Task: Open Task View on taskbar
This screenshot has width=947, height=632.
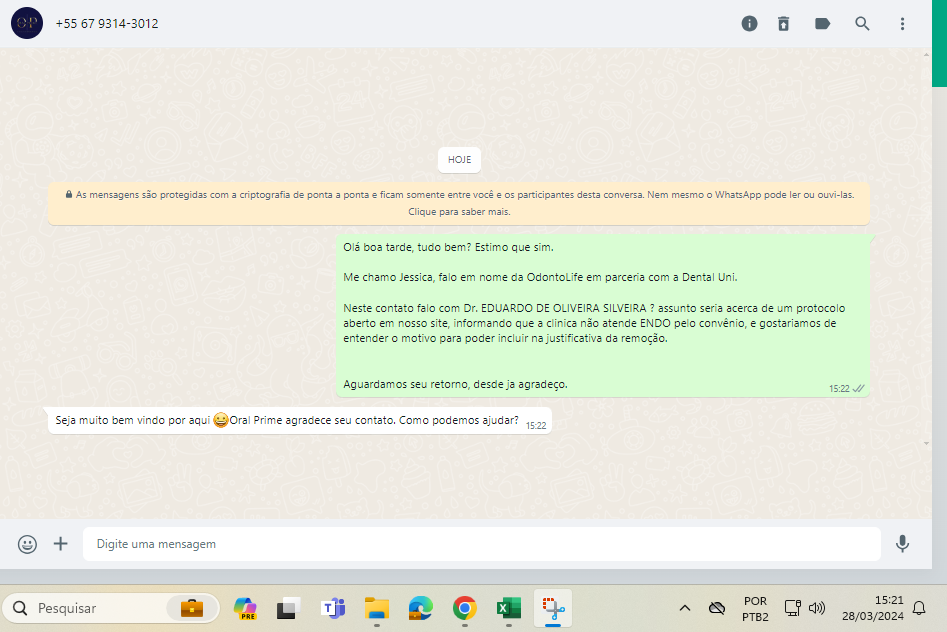Action: [288, 608]
